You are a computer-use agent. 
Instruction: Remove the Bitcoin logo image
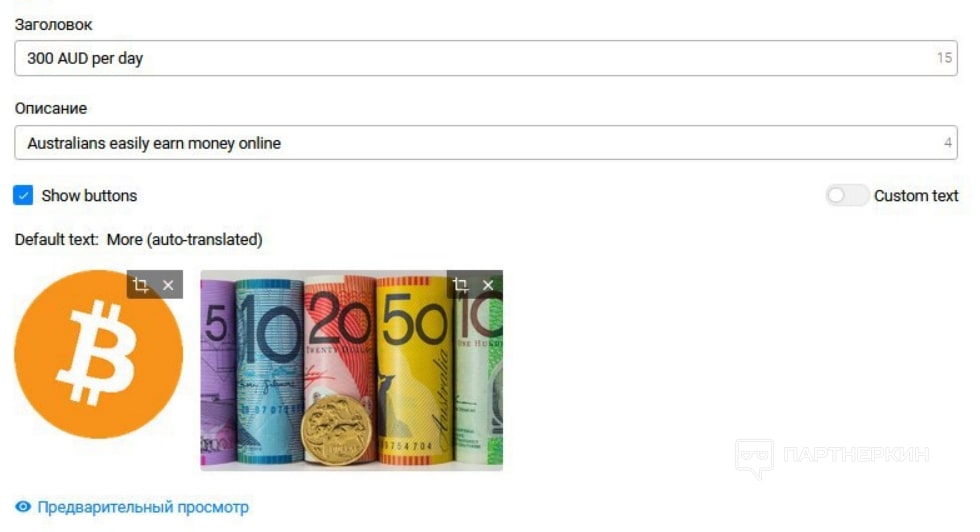(168, 285)
